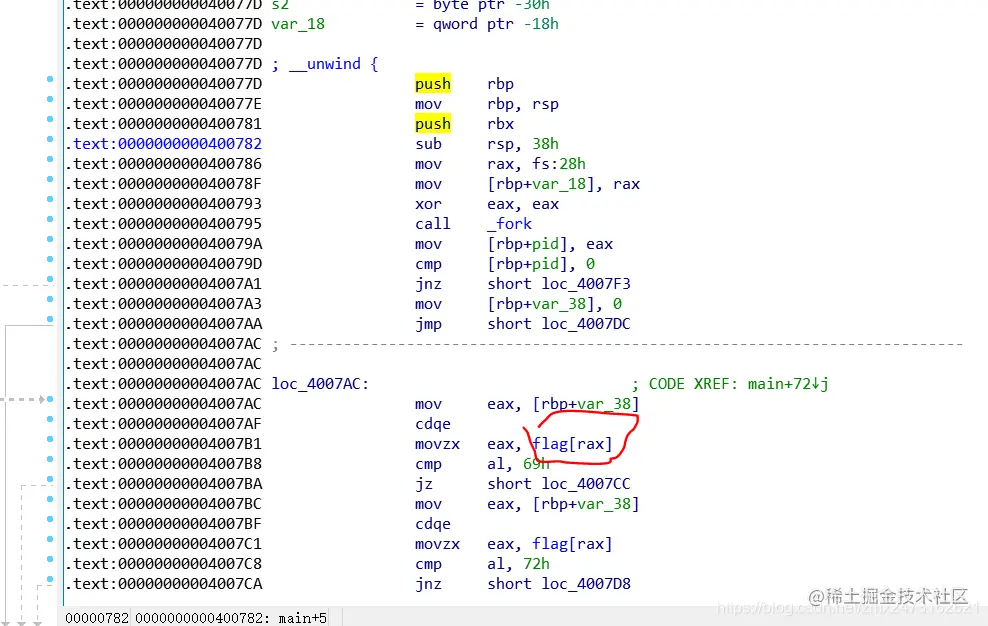
Task: Select the sub rsp, 38h instruction
Action: tap(486, 144)
